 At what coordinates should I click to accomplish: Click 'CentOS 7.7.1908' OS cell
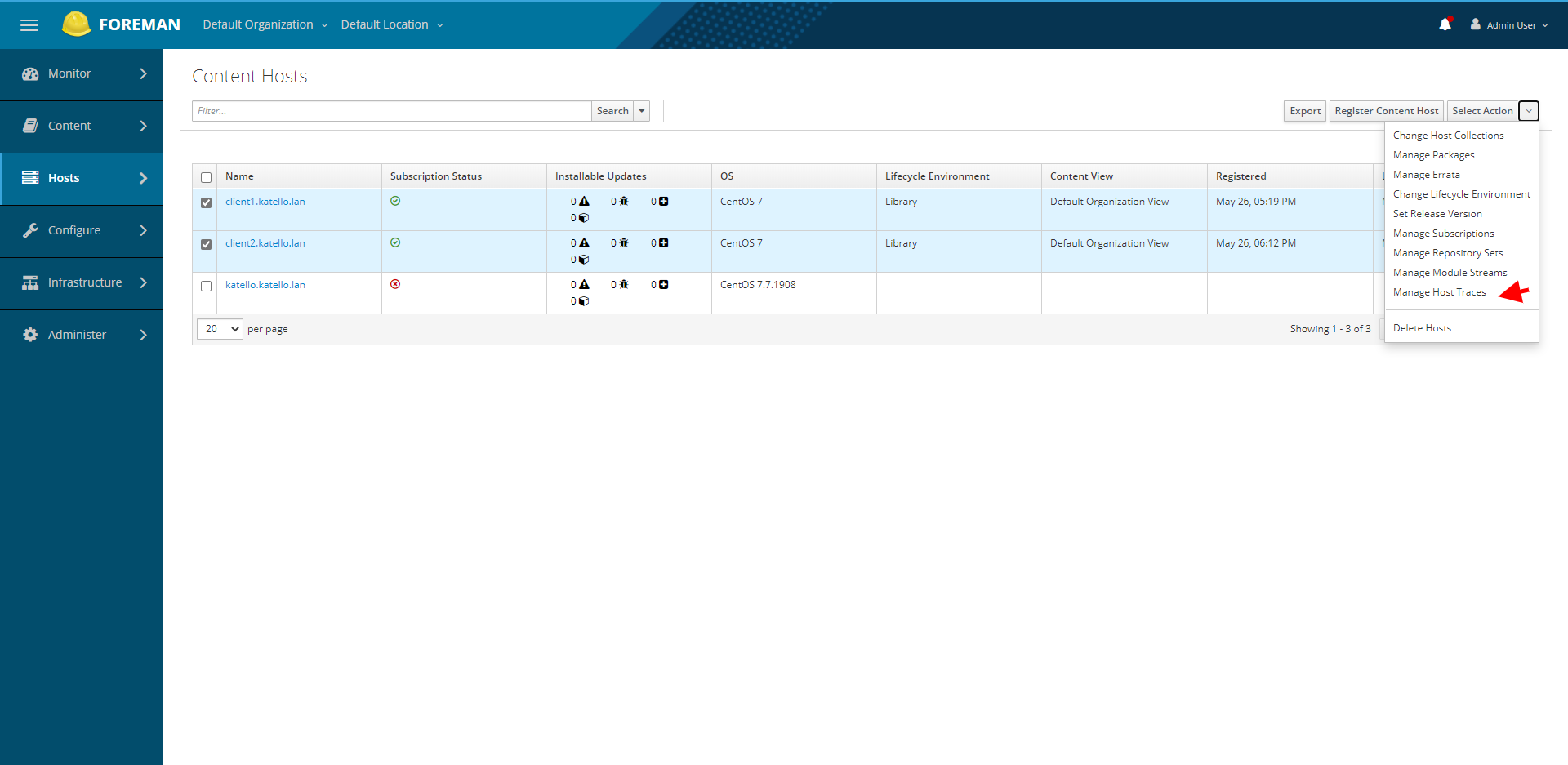pyautogui.click(x=758, y=285)
